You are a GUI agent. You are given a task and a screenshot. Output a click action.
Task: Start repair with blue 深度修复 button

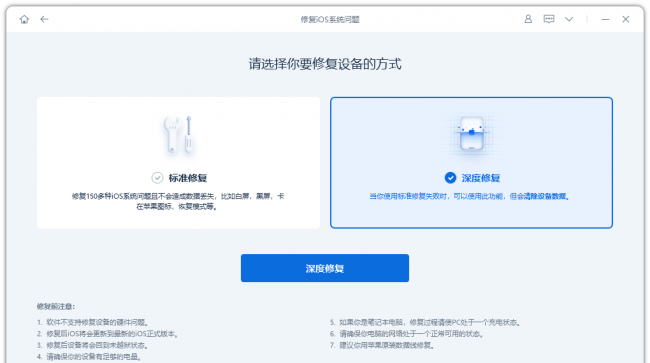(x=325, y=268)
